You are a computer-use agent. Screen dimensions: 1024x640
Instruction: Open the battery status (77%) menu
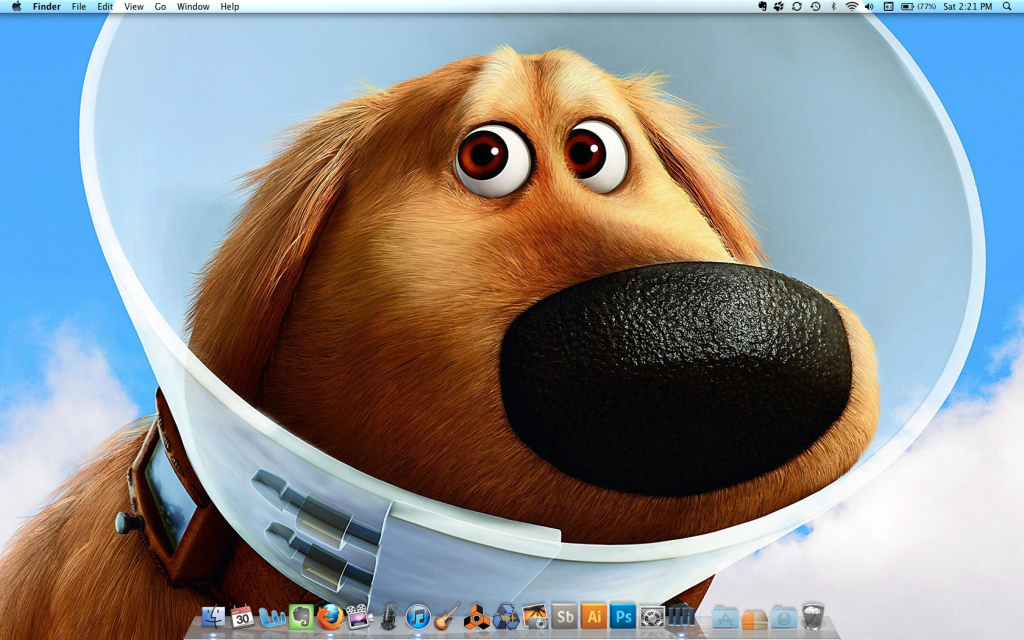(918, 7)
